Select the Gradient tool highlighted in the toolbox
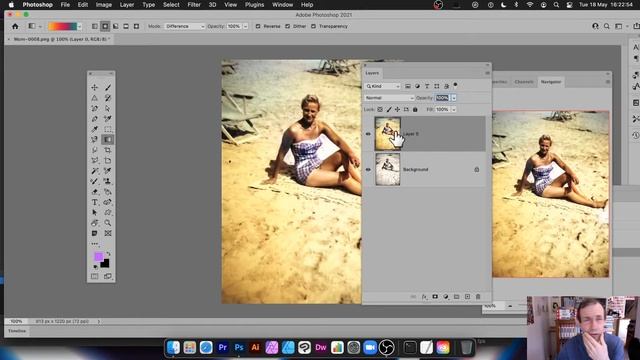Image resolution: width=640 pixels, height=360 pixels. pyautogui.click(x=108, y=140)
